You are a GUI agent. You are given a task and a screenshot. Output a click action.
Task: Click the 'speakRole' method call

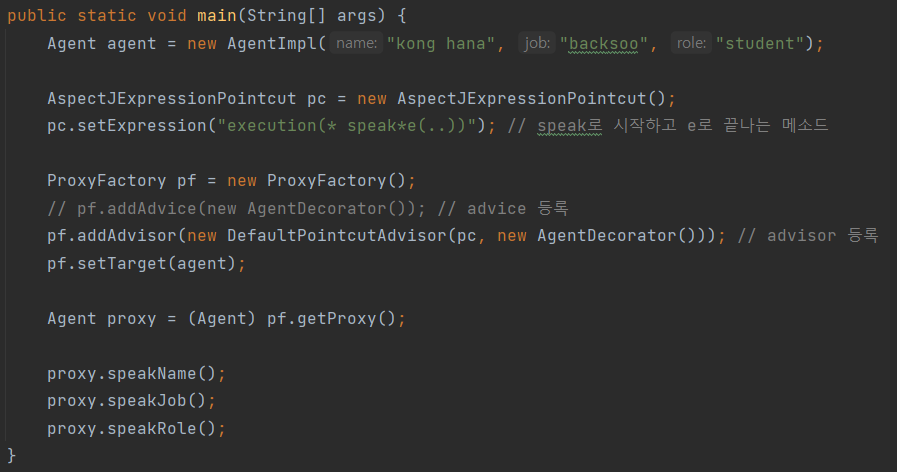[152, 429]
